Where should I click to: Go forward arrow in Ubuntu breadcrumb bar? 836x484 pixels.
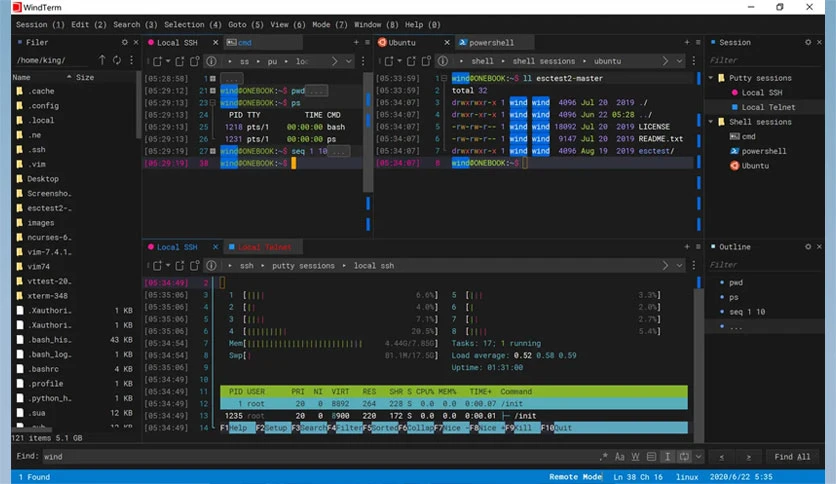click(x=665, y=61)
